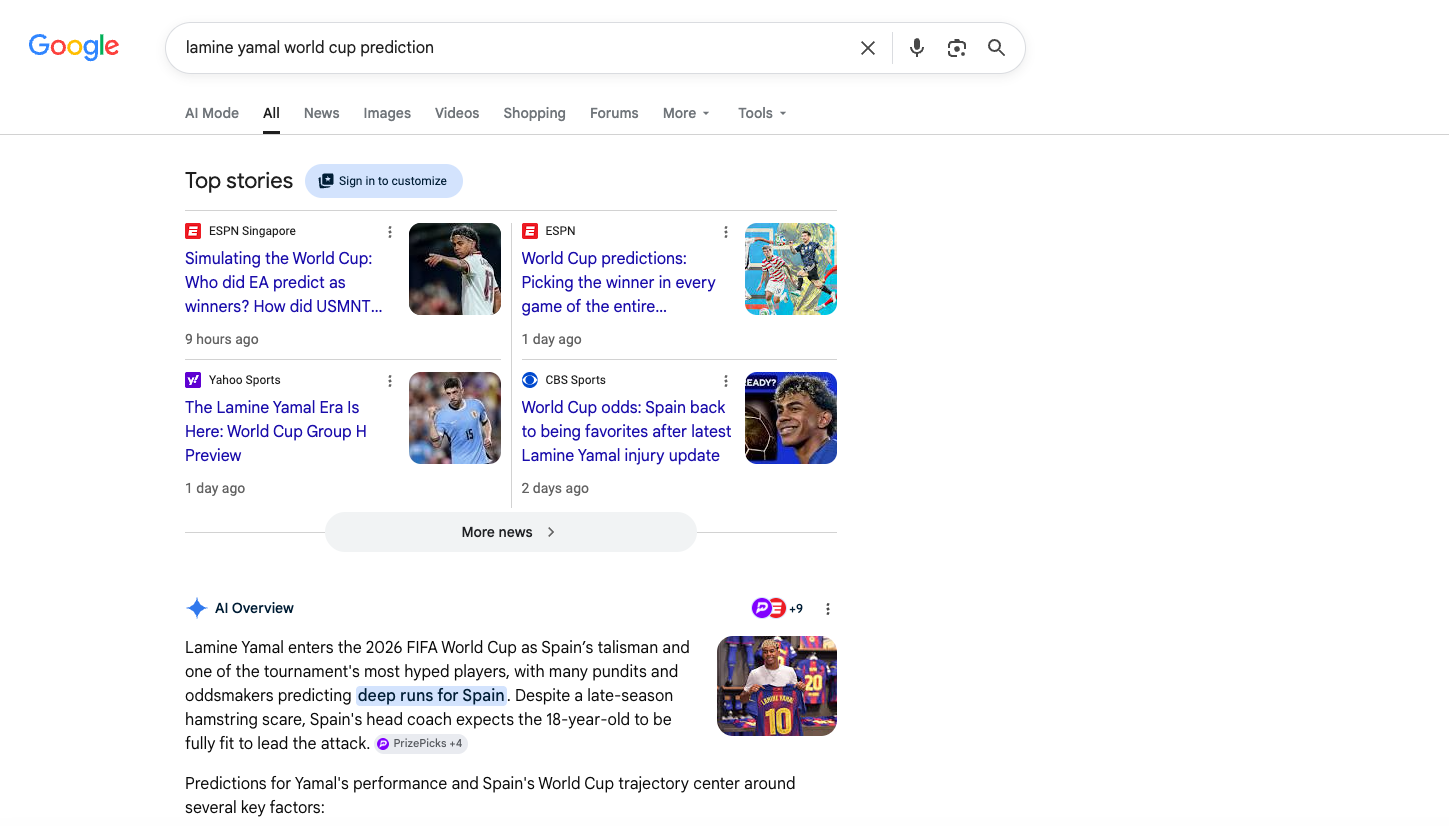Switch to the News tab
The image size is (1449, 826).
321,113
